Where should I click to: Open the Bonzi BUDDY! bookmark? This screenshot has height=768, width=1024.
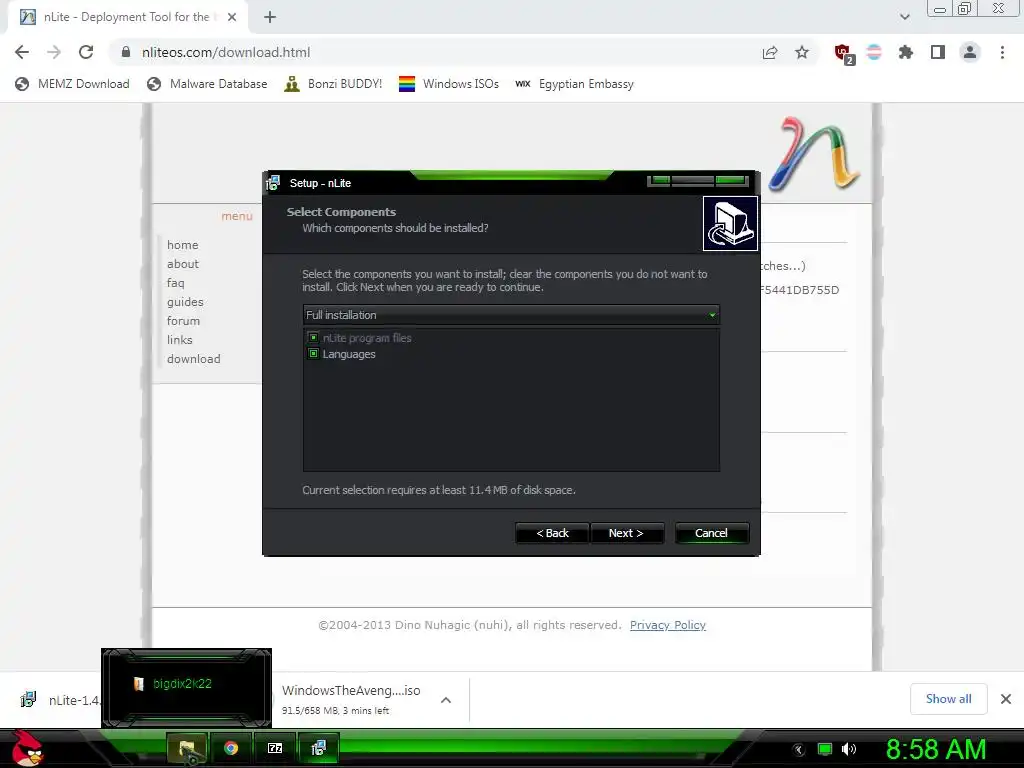tap(333, 84)
